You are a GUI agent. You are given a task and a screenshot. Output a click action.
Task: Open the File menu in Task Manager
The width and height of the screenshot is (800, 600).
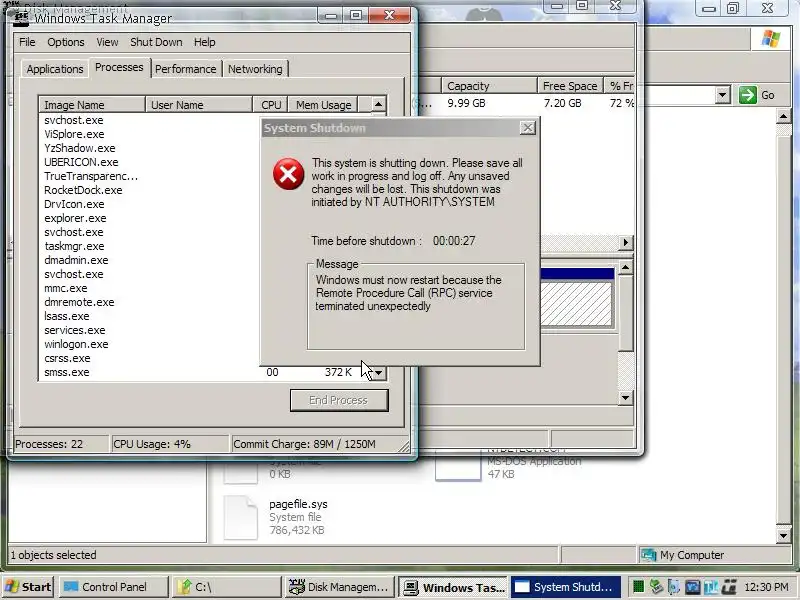pyautogui.click(x=27, y=42)
